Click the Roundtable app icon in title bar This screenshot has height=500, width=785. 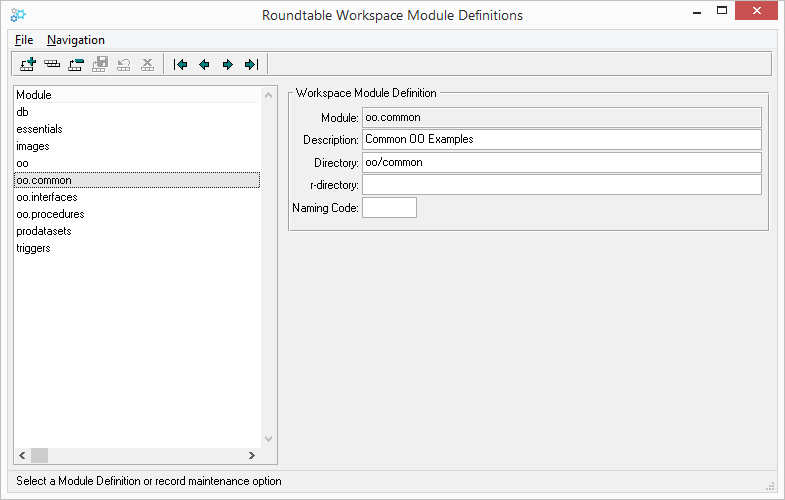pyautogui.click(x=18, y=15)
